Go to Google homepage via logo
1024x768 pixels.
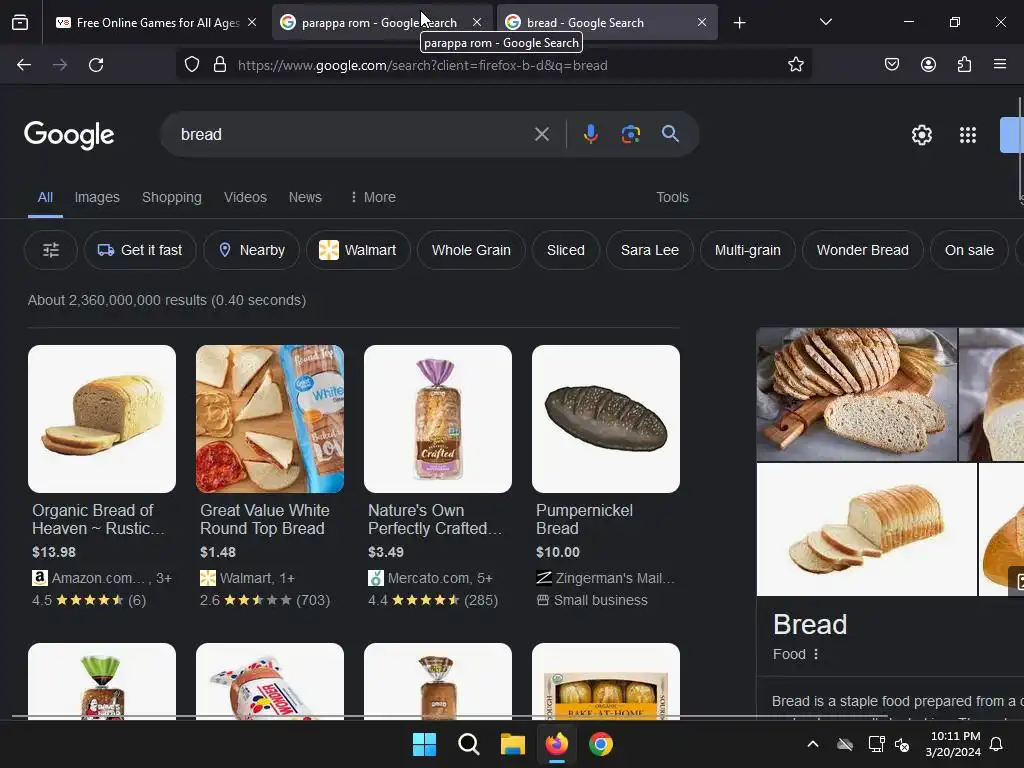tap(69, 135)
